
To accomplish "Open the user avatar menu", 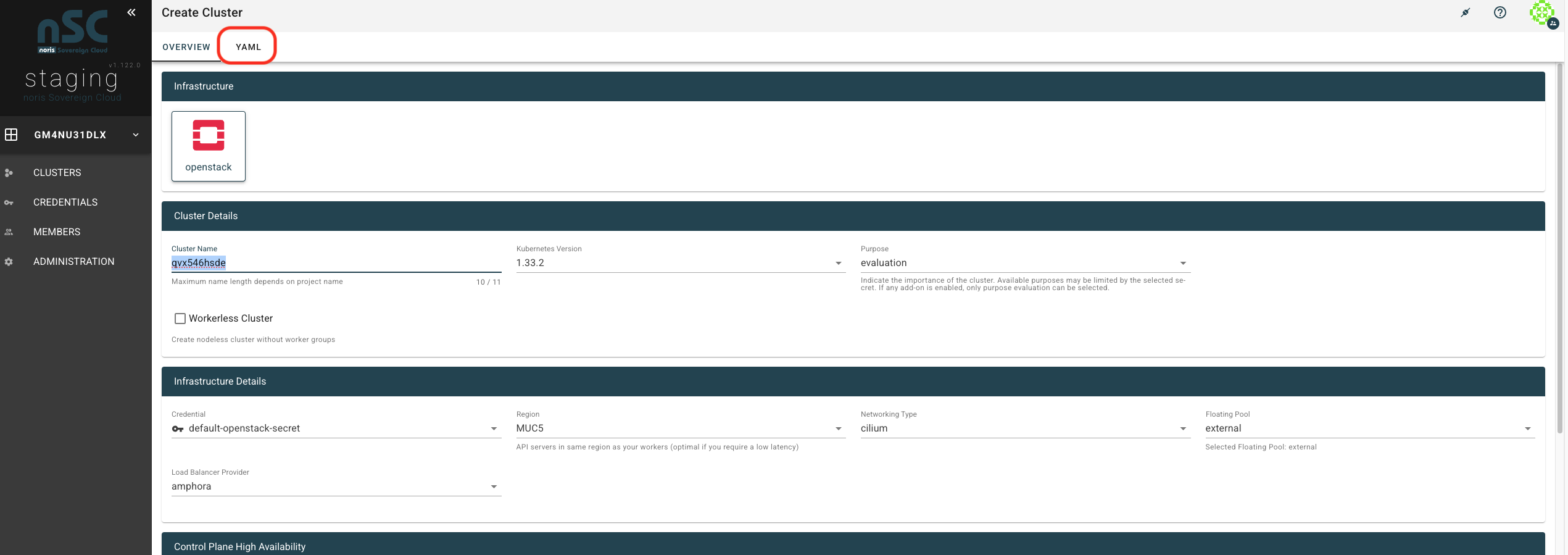I will coord(1543,14).
